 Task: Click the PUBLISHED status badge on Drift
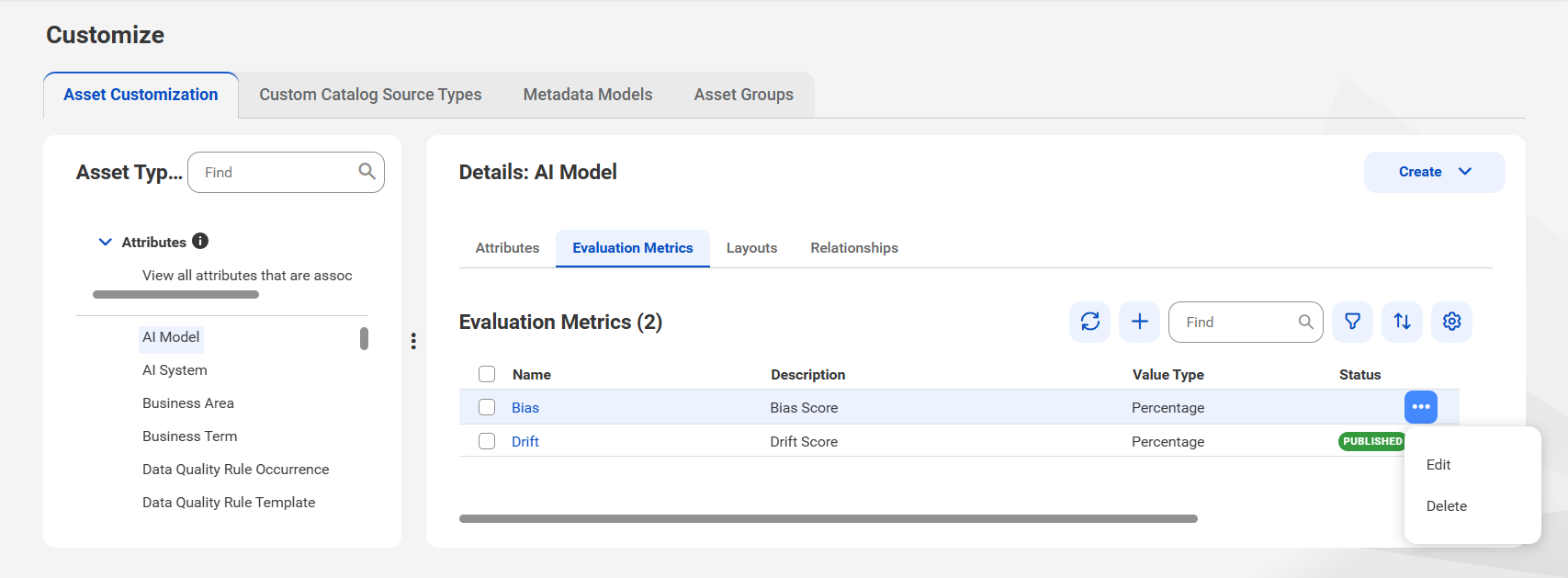[x=1372, y=441]
